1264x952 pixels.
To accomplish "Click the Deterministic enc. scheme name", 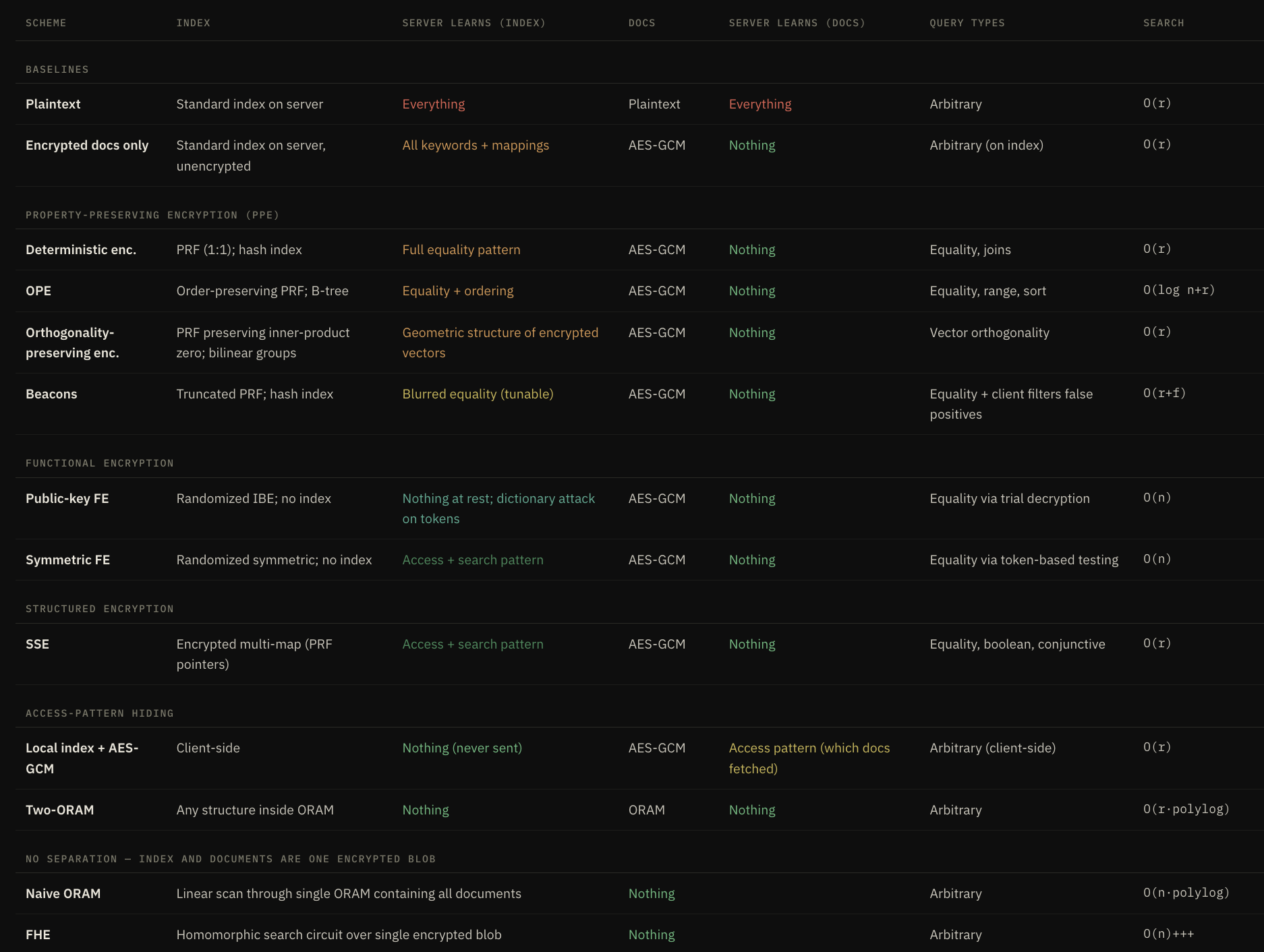I will tap(81, 249).
